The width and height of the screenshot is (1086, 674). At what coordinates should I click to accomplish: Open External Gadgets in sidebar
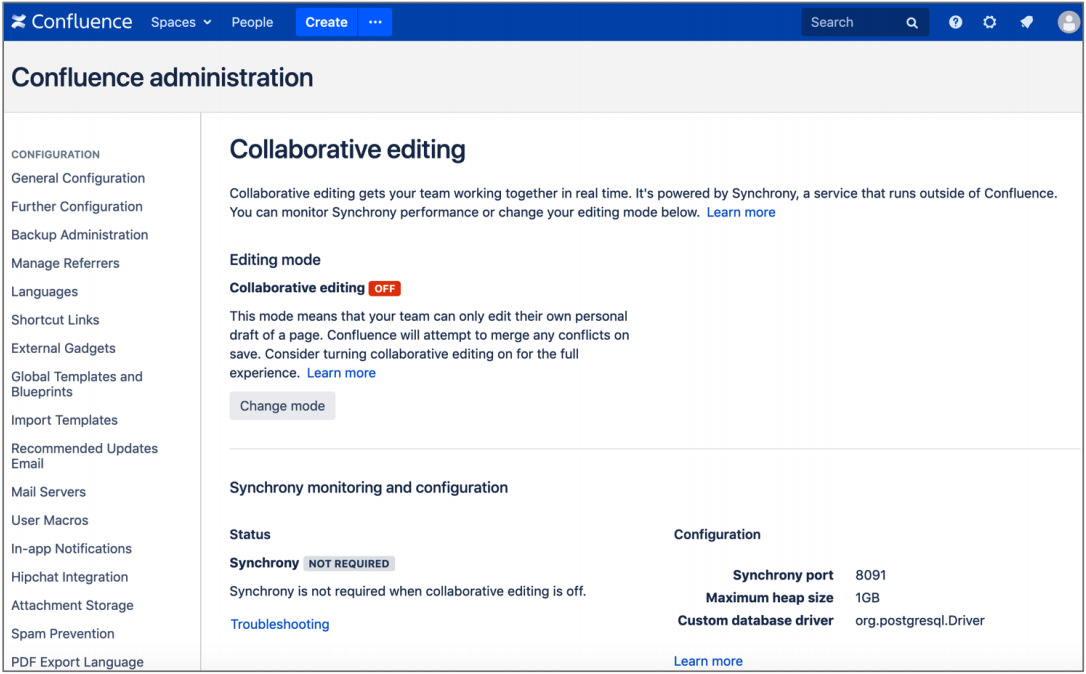click(63, 348)
